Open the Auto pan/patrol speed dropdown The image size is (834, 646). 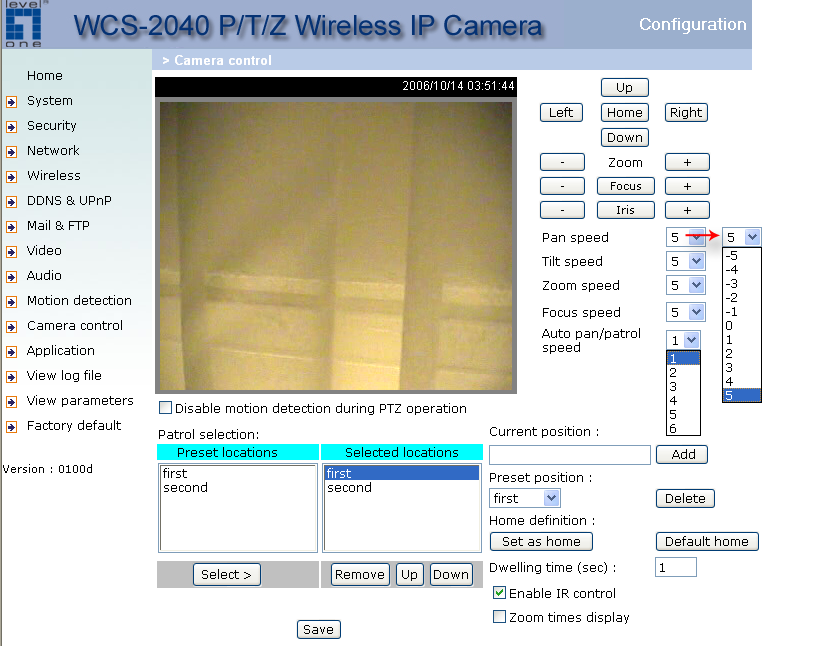[x=683, y=340]
